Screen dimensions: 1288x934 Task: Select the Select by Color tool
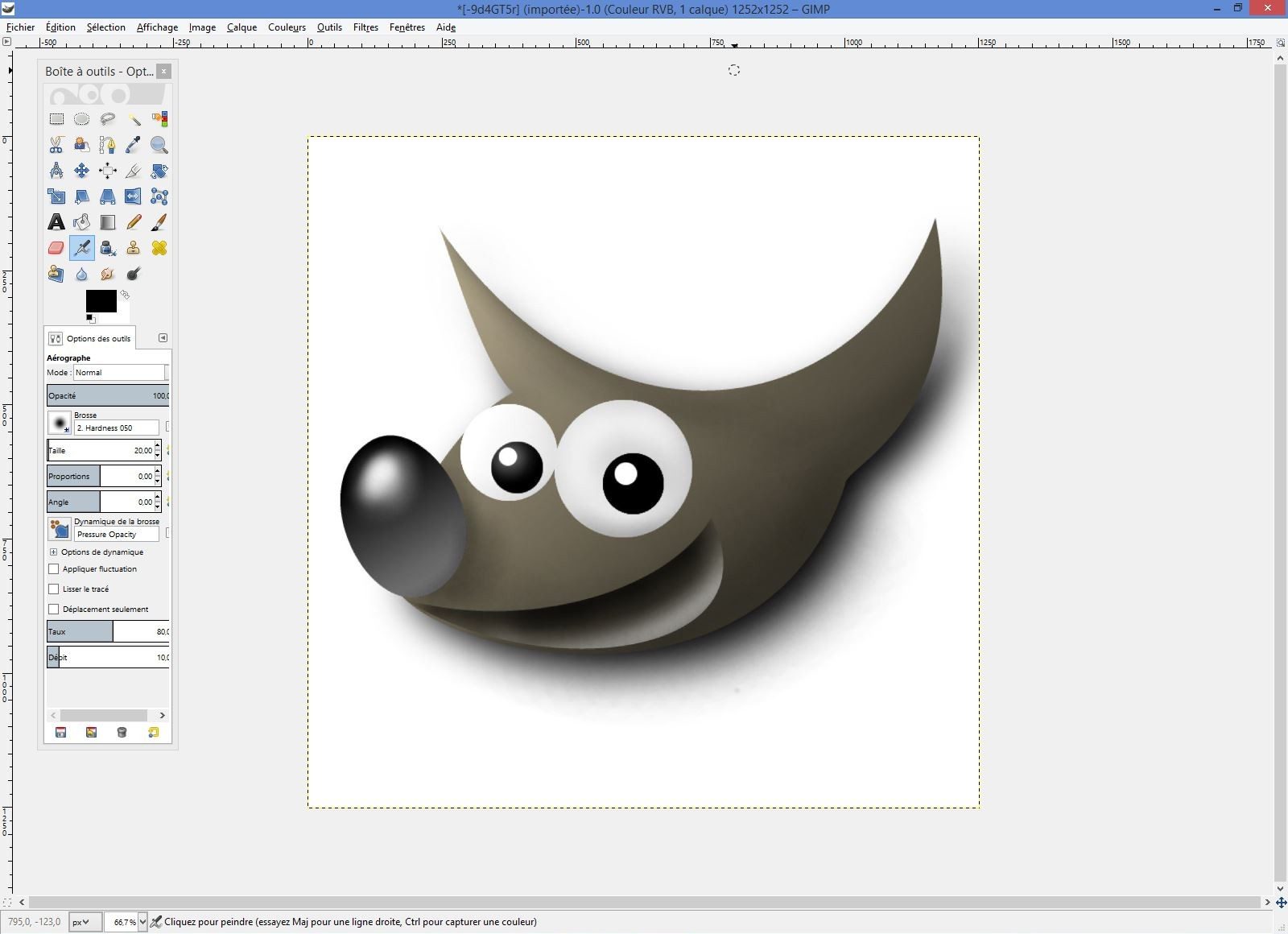(159, 119)
